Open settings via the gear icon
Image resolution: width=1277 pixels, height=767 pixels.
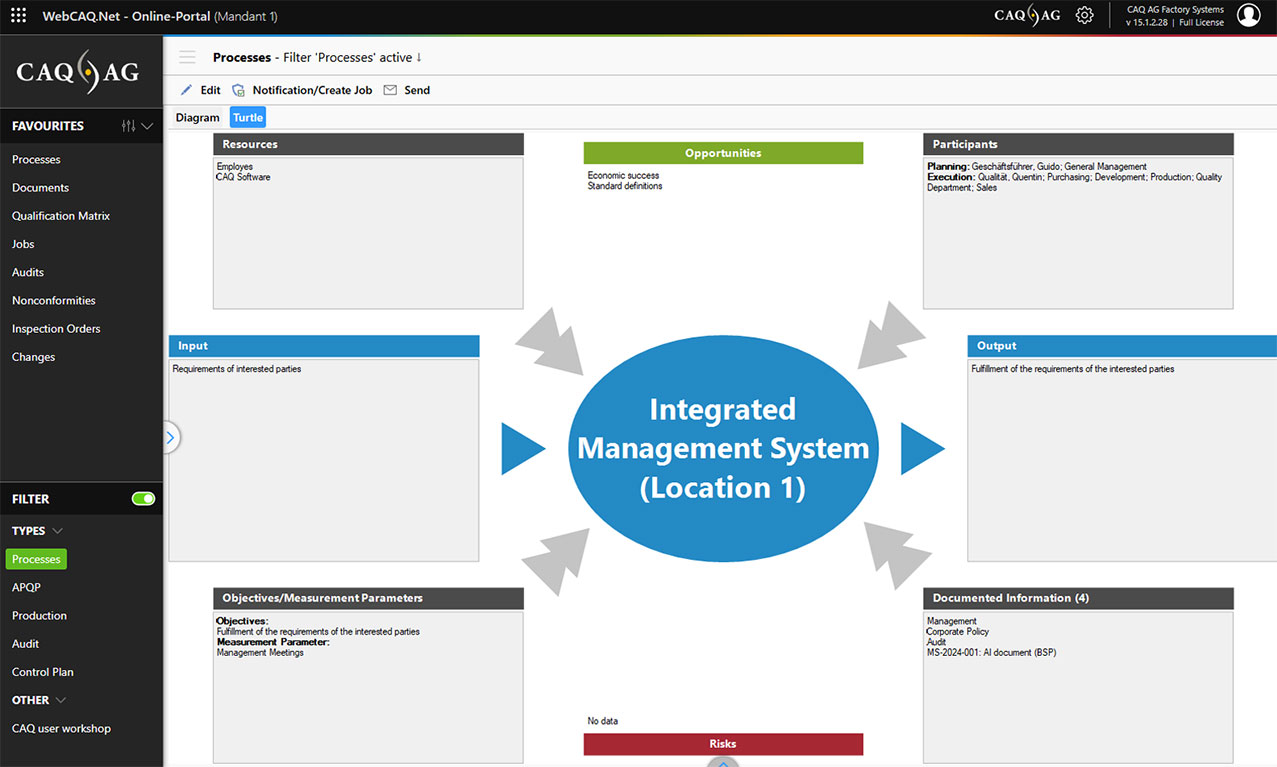coord(1084,15)
